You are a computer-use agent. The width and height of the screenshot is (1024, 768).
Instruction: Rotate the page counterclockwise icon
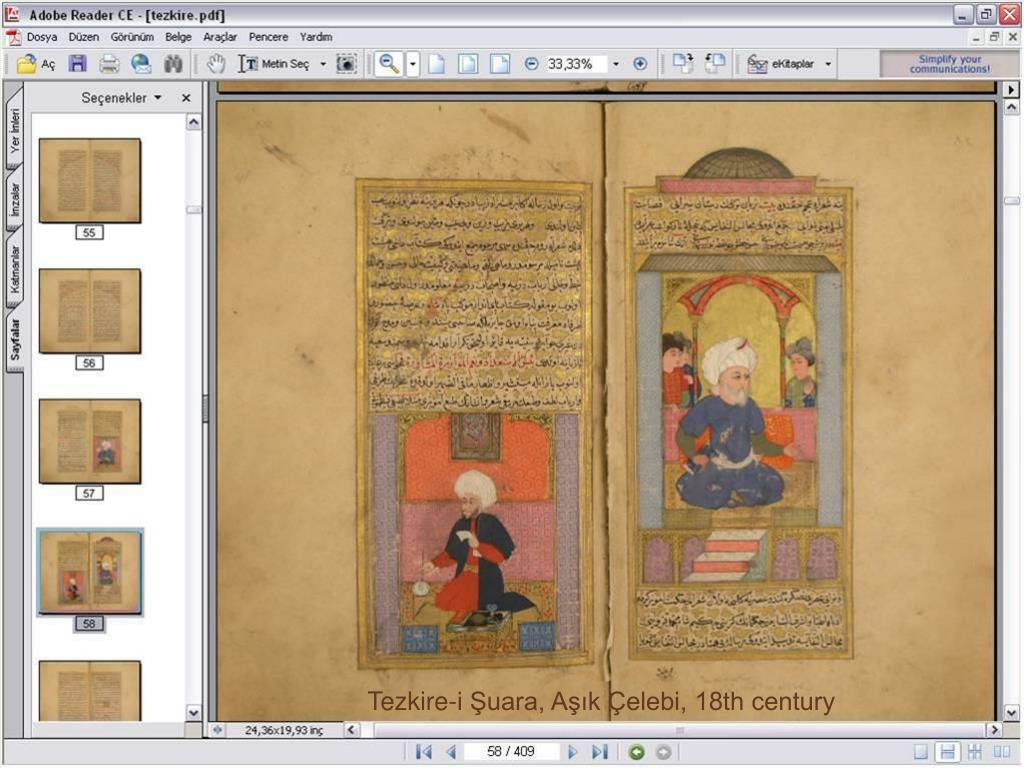pyautogui.click(x=714, y=64)
